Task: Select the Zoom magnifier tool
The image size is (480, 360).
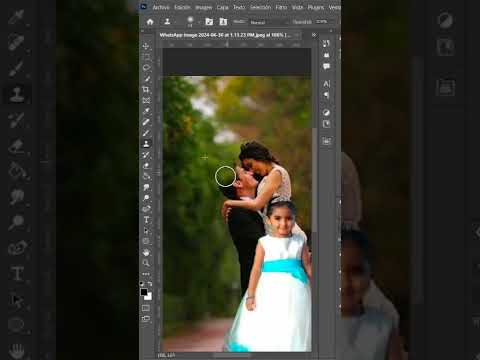Action: (x=146, y=263)
